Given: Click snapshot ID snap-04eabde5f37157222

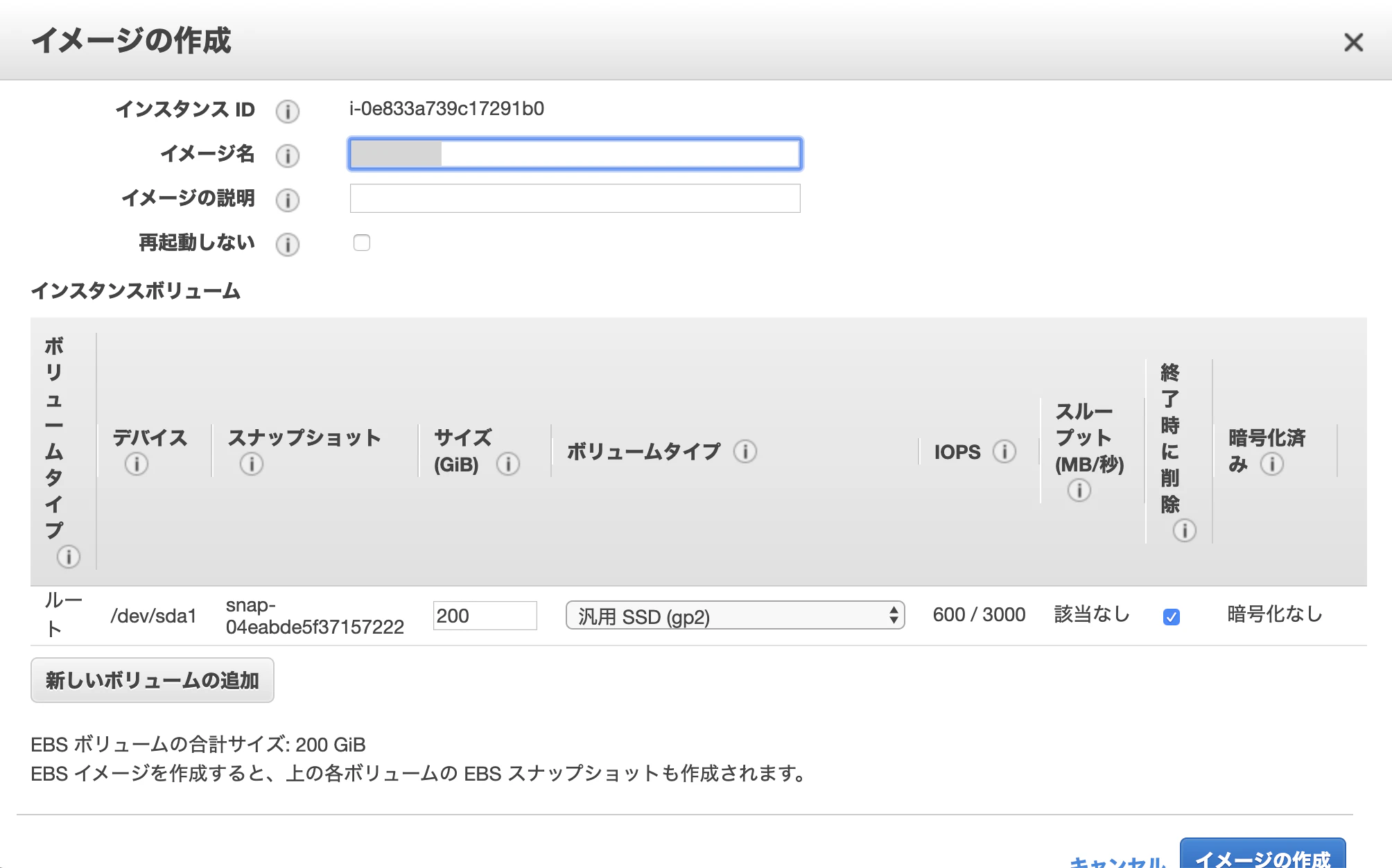Looking at the screenshot, I should pos(315,616).
